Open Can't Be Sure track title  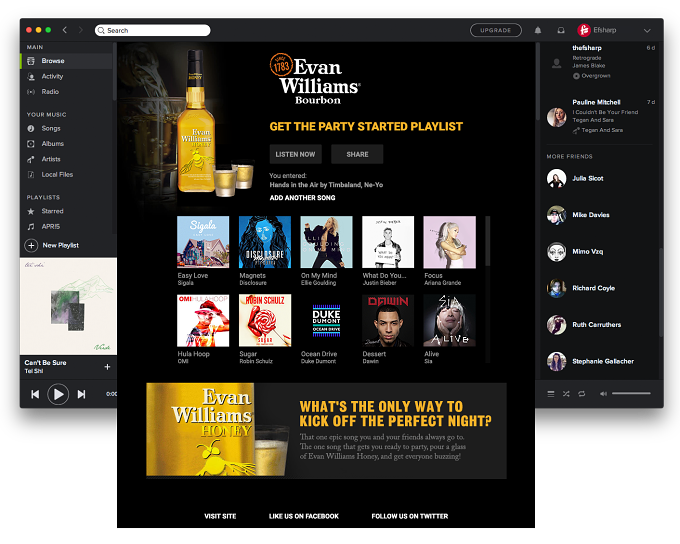click(46, 363)
